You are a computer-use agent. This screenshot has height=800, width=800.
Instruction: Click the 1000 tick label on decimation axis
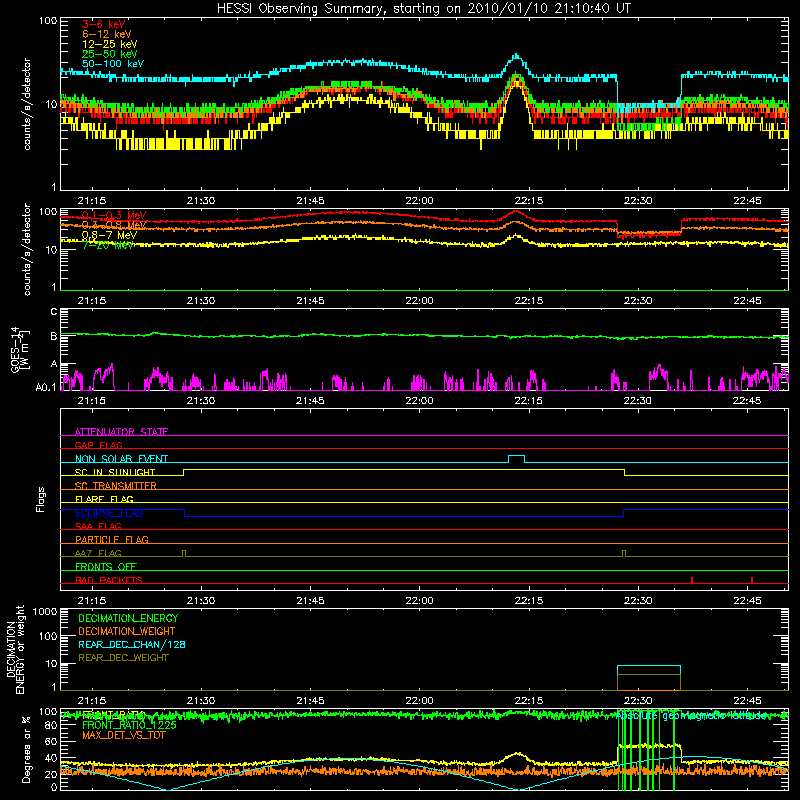click(45, 611)
